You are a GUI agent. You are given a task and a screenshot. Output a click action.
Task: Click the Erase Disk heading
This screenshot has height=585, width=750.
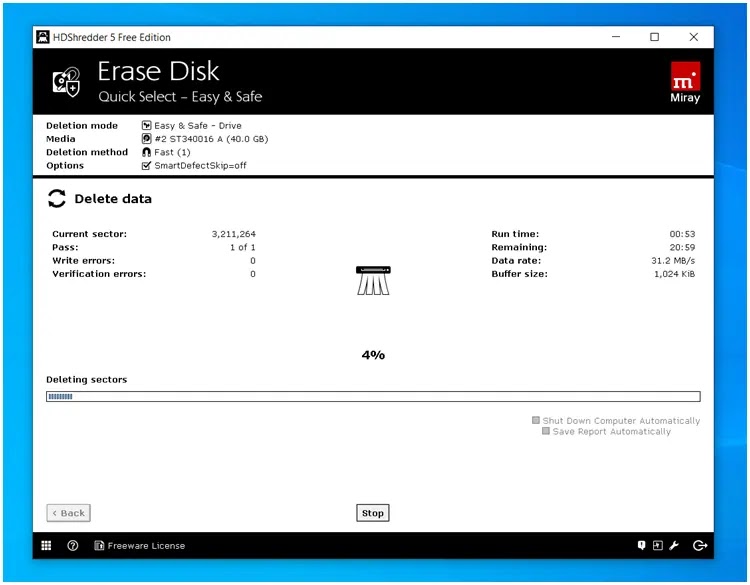coord(158,71)
